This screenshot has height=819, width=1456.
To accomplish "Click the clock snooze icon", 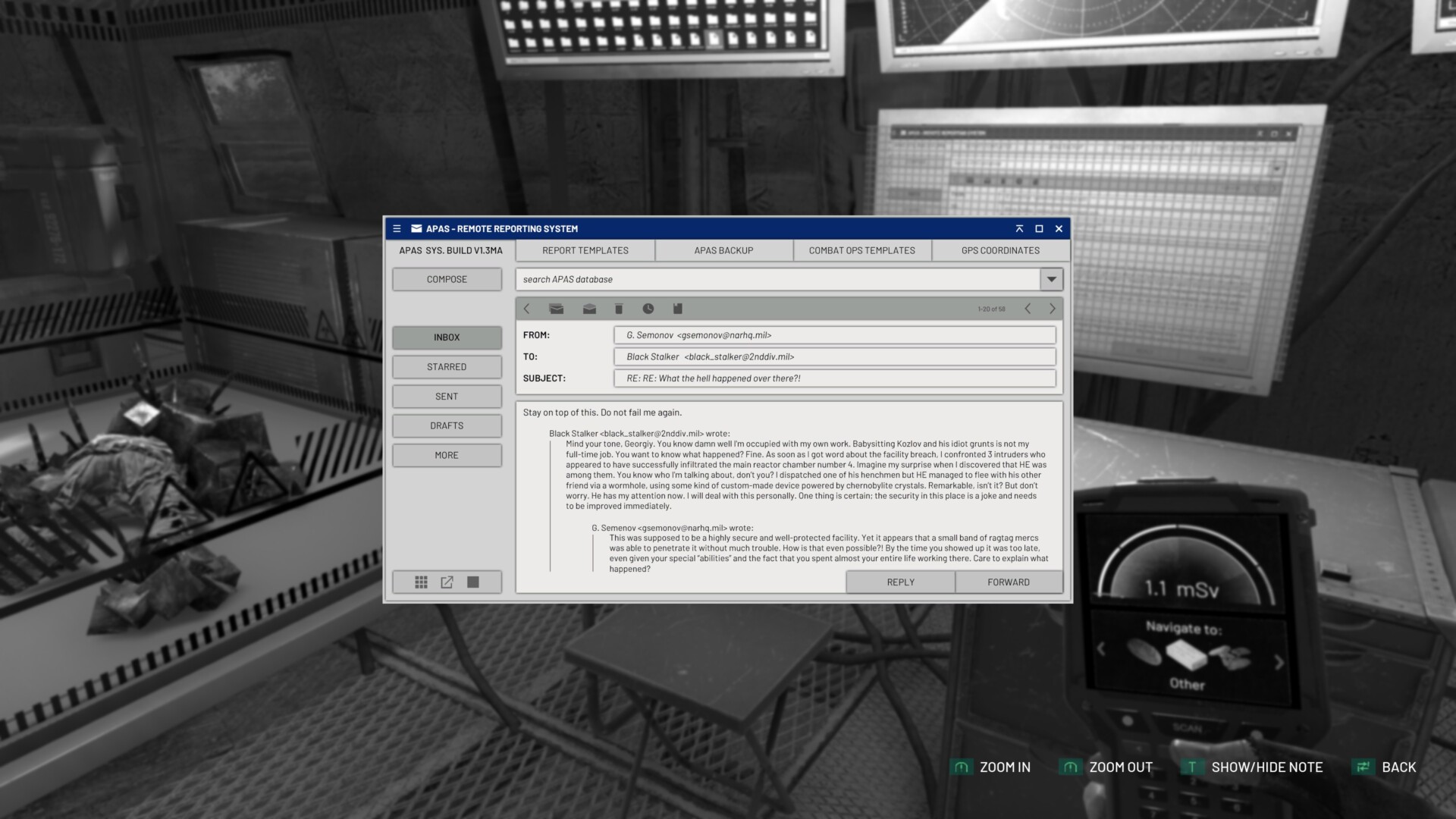I will tap(648, 309).
